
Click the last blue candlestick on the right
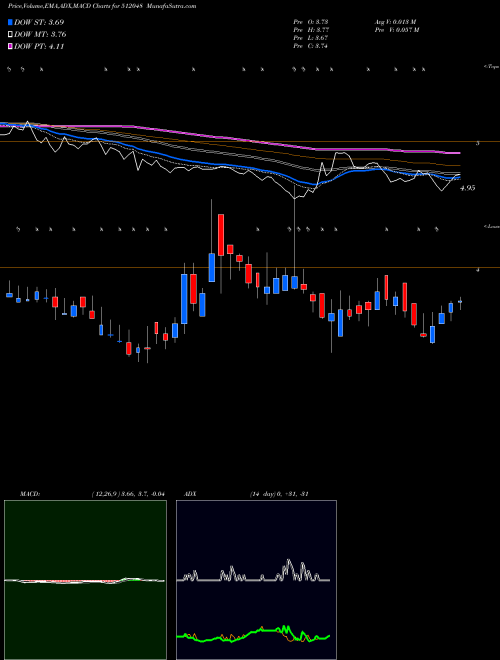click(460, 301)
